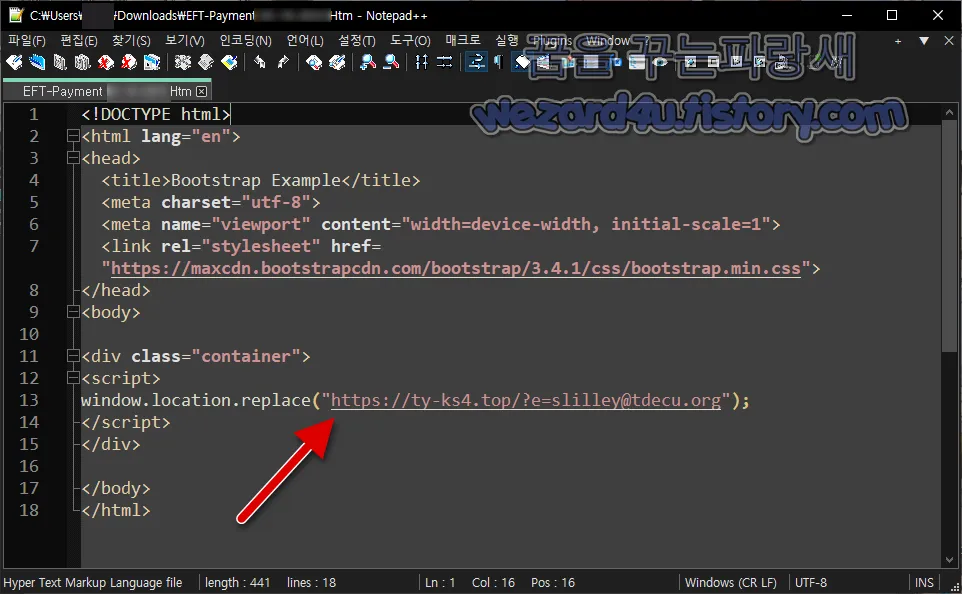This screenshot has height=594, width=962.
Task: Select the EFT-Payment document tab
Action: point(107,91)
